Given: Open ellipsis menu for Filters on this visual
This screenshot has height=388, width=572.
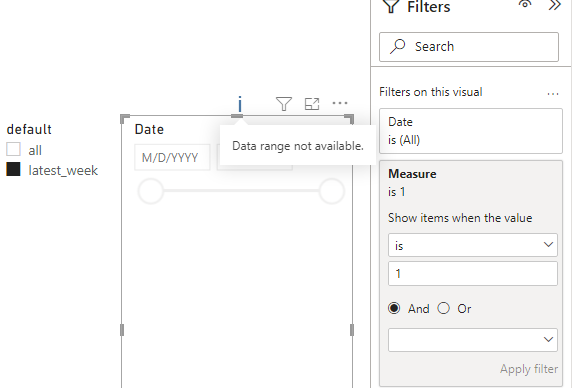Looking at the screenshot, I should (553, 94).
